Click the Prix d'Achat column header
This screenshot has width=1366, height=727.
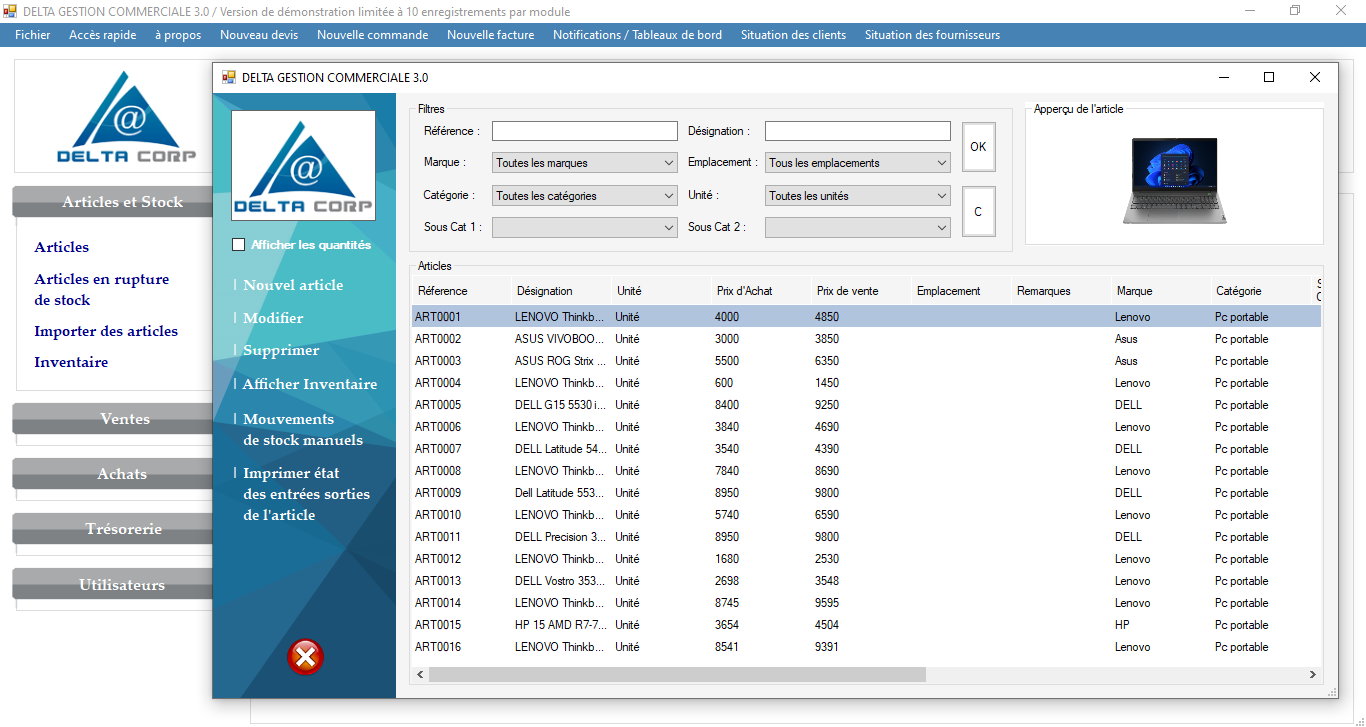click(x=761, y=291)
